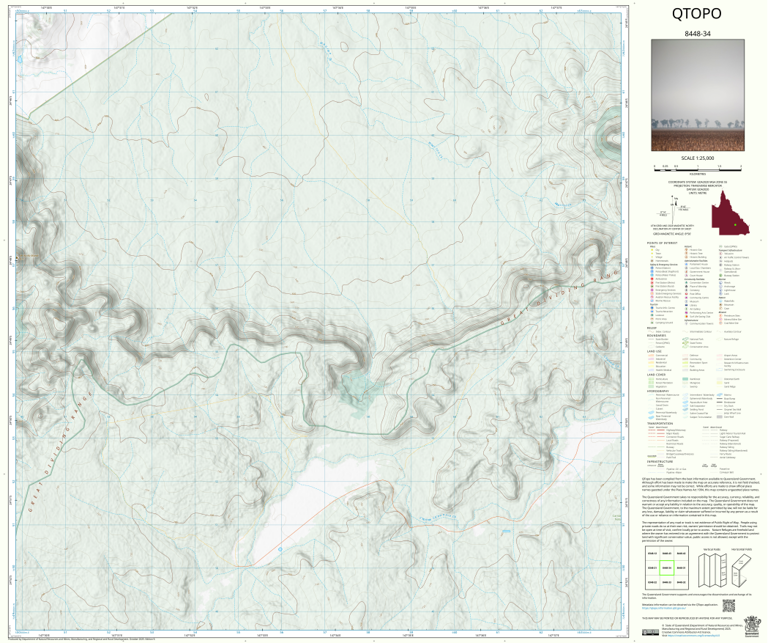
Task: Click the GREAT DIVIDING RANGE label at the east edge
Action: coord(560,296)
